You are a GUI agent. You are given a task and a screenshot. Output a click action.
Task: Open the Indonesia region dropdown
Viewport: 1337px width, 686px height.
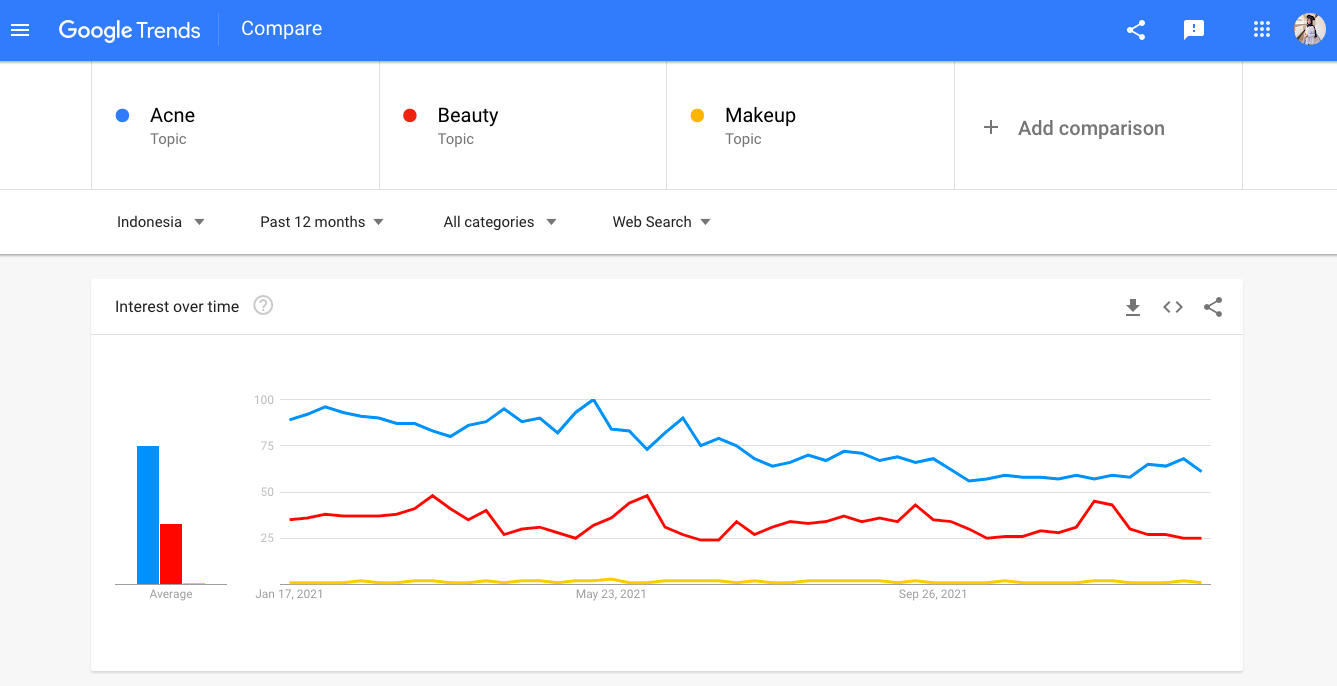161,221
